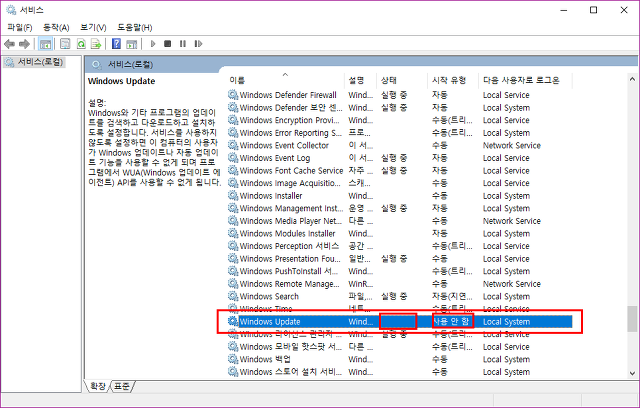The height and width of the screenshot is (408, 640).
Task: Start service with the play icon
Action: pyautogui.click(x=153, y=44)
